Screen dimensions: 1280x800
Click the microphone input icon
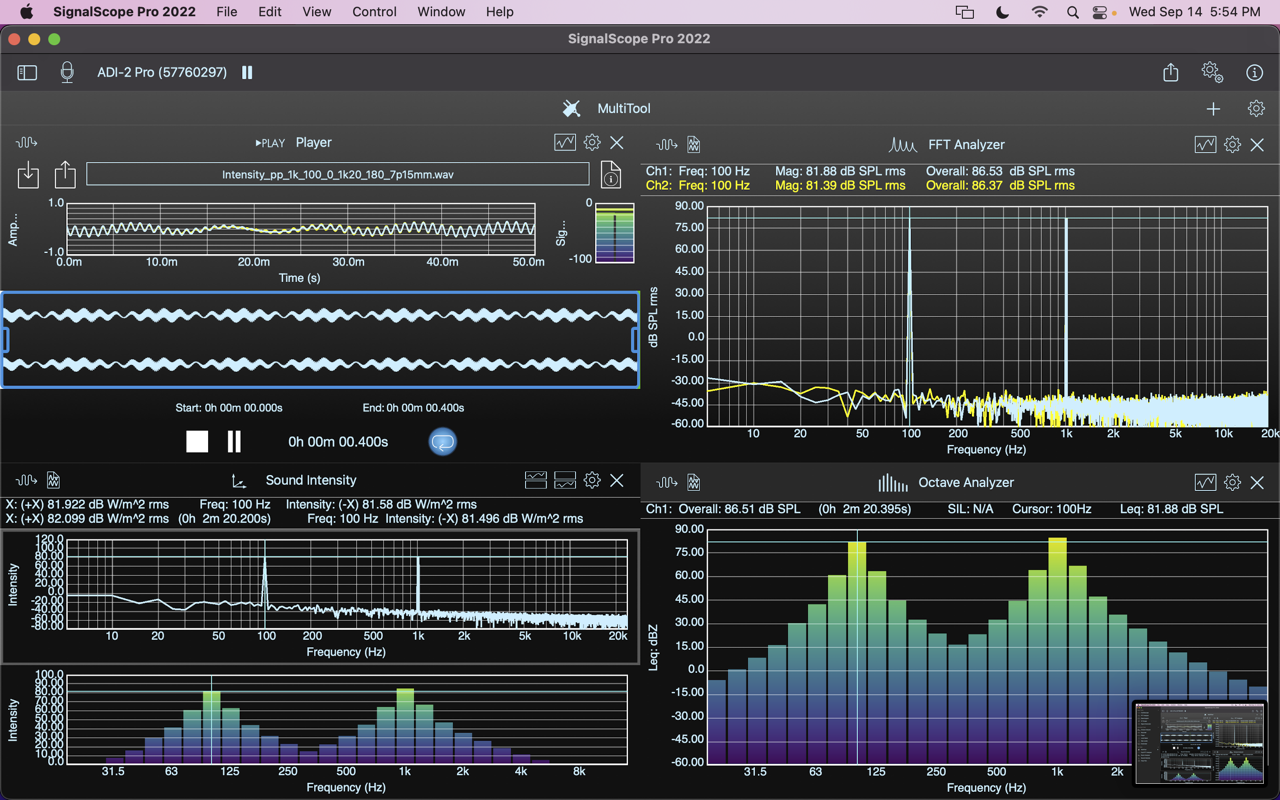point(67,73)
